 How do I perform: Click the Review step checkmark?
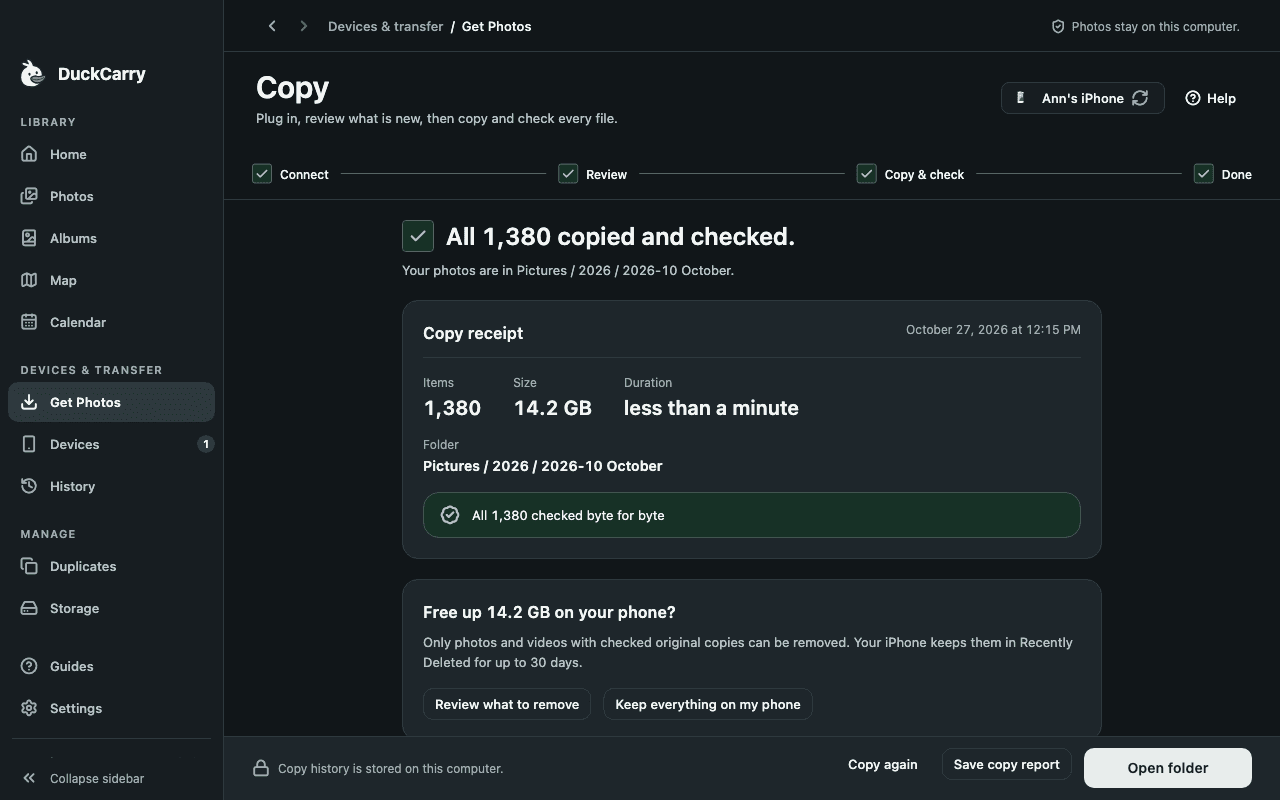(568, 174)
